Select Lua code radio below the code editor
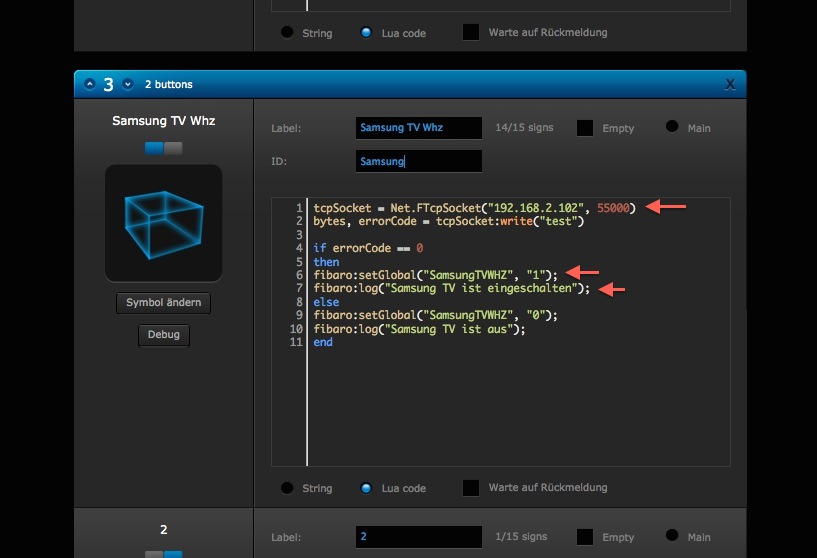817x558 pixels. point(366,488)
